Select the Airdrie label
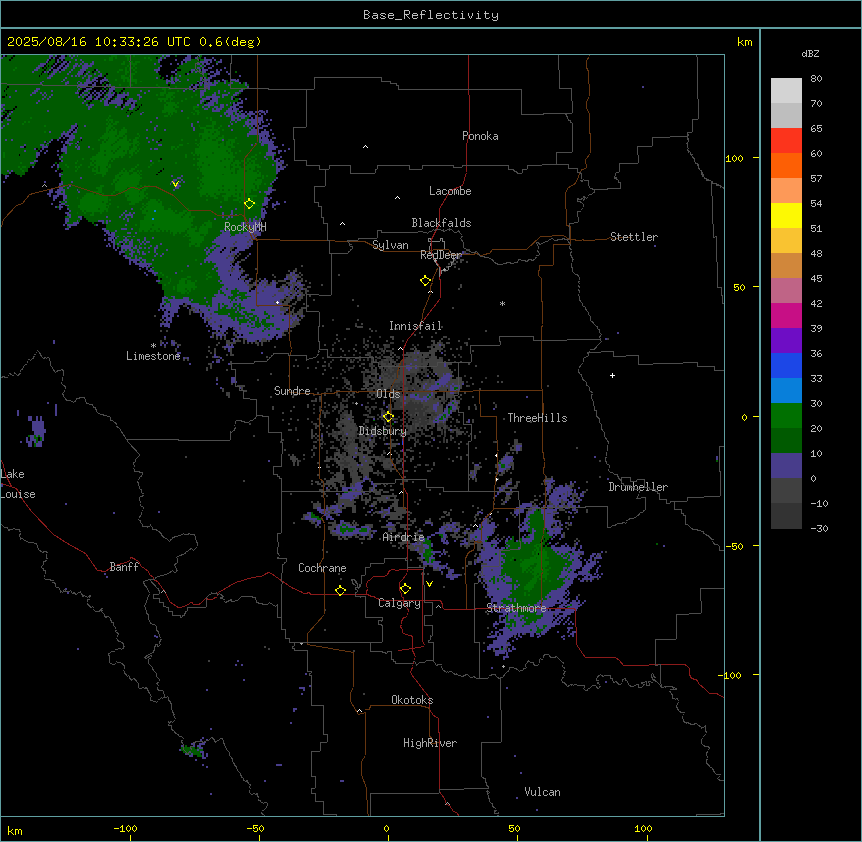Image resolution: width=862 pixels, height=842 pixels. point(404,537)
